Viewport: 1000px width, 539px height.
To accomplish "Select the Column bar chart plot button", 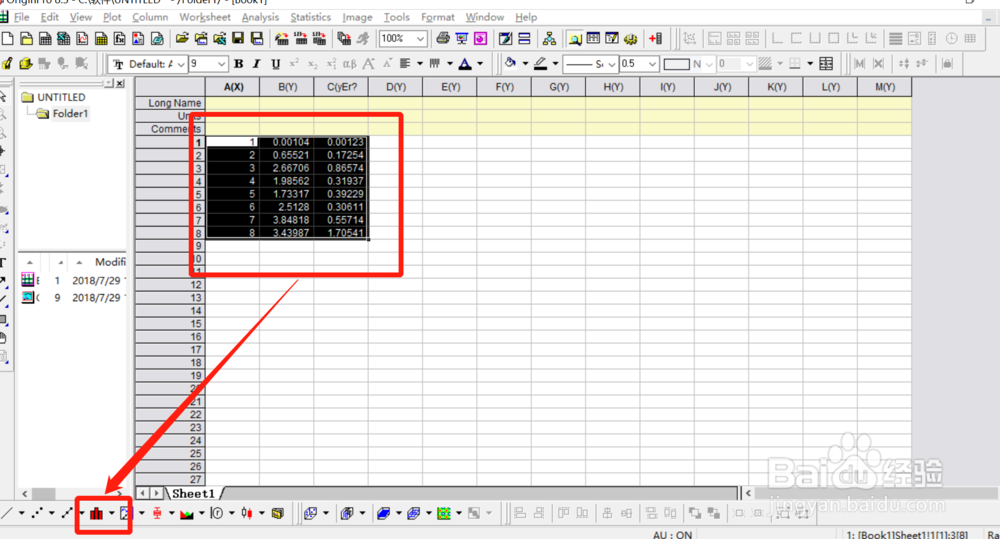I will pos(96,513).
